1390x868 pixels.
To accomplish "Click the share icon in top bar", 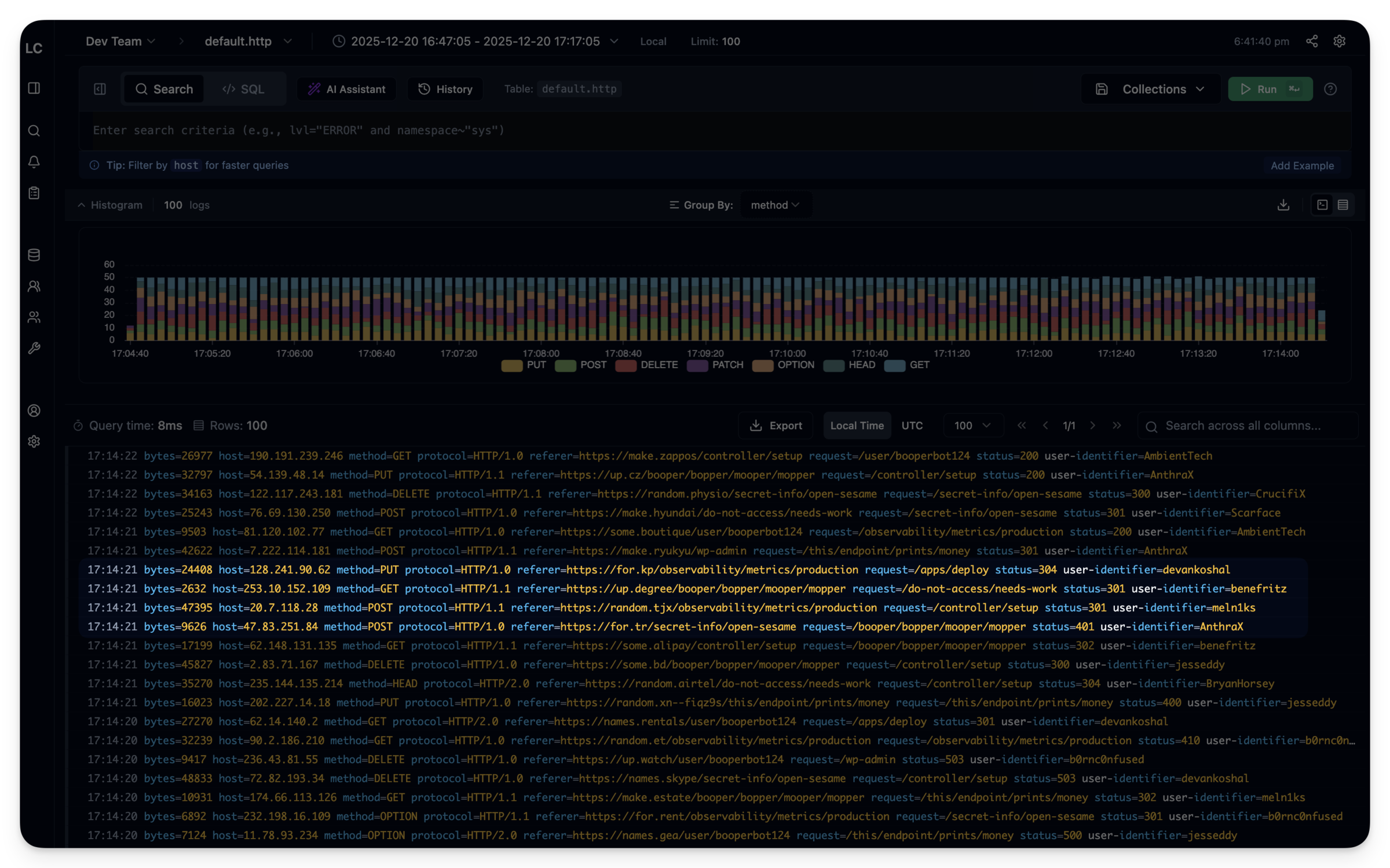I will (1312, 41).
